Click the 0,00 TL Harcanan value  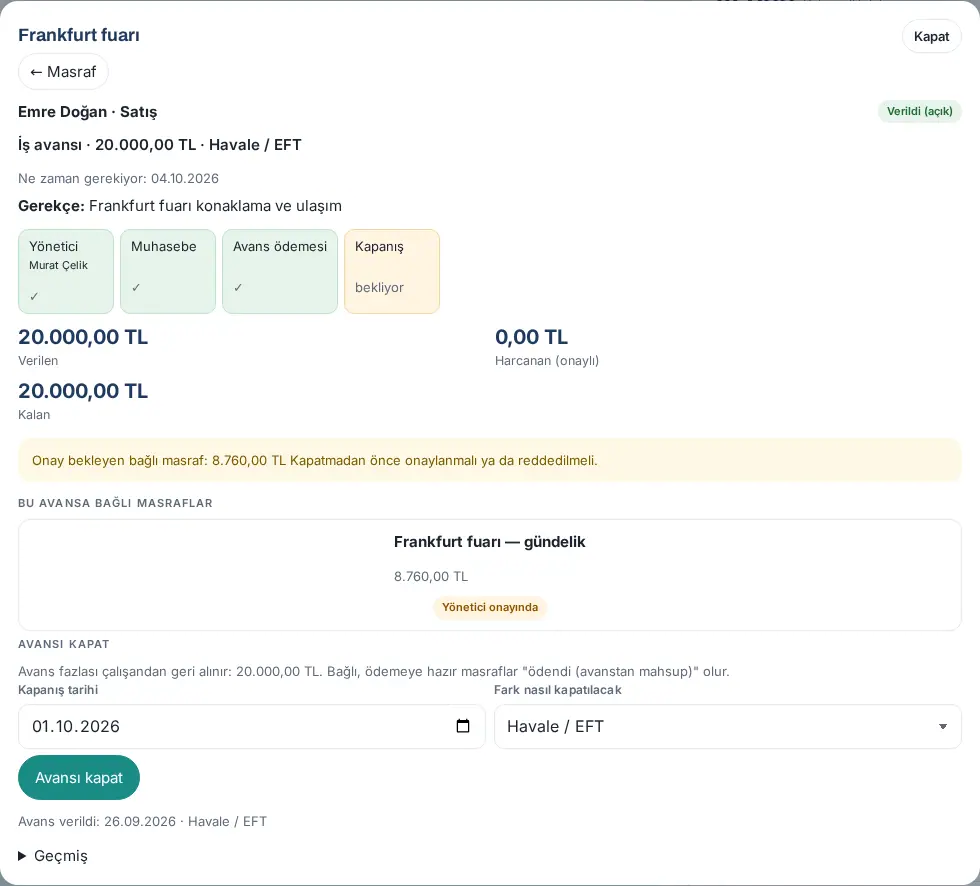click(x=531, y=337)
